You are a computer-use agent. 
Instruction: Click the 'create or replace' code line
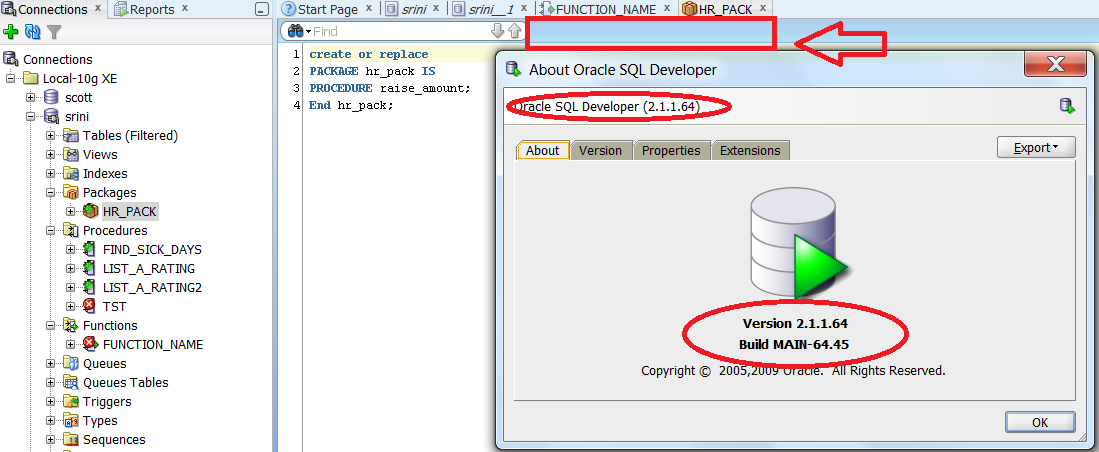(369, 54)
